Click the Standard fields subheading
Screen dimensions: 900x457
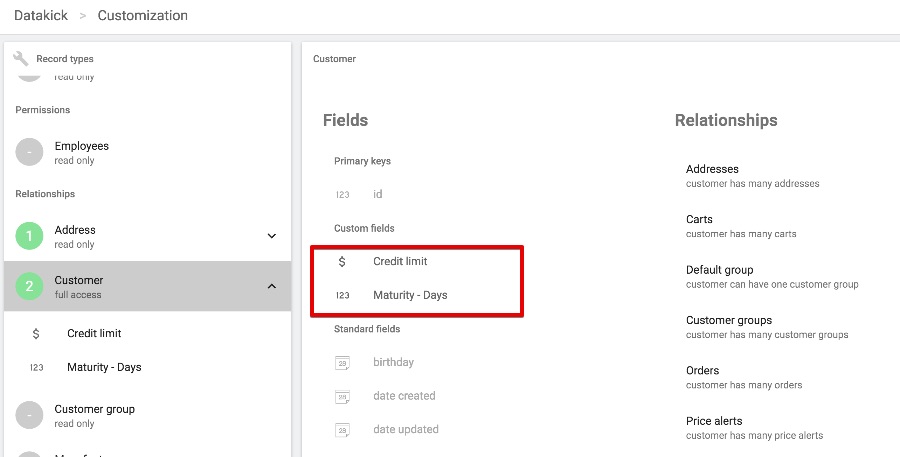pyautogui.click(x=367, y=329)
